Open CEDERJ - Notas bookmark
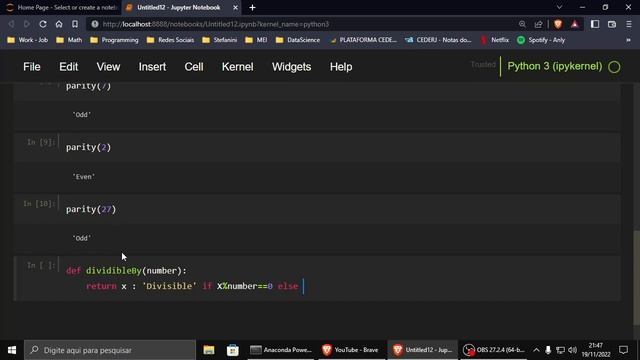 (x=438, y=40)
